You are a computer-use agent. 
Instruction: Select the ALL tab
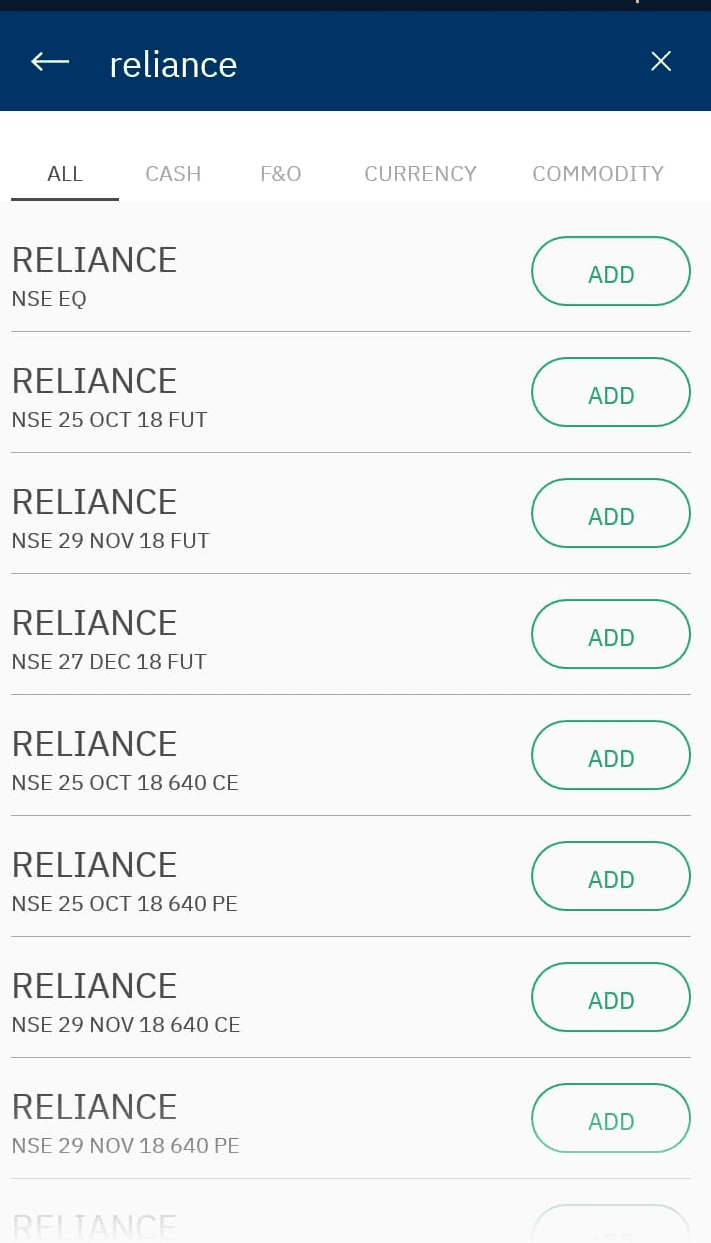tap(65, 173)
